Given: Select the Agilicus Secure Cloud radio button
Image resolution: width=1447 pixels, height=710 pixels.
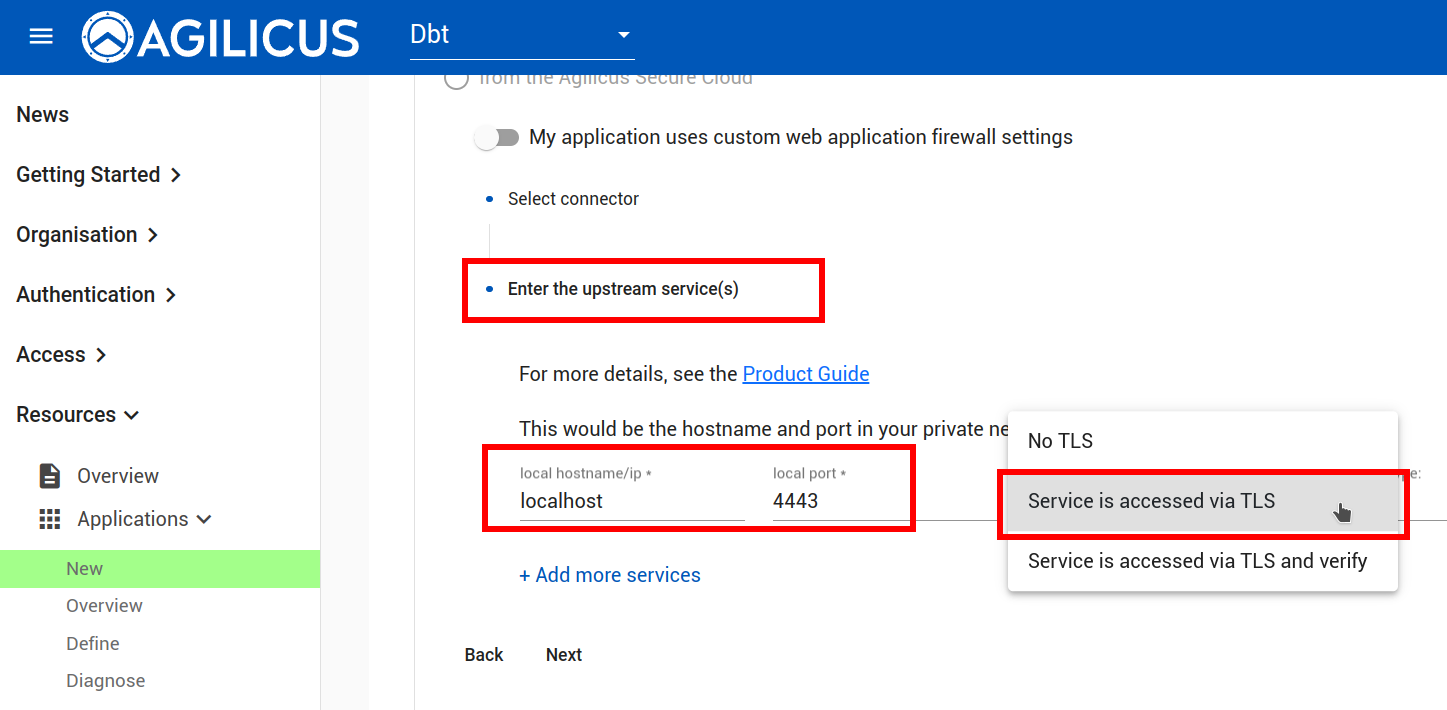Looking at the screenshot, I should coord(456,79).
